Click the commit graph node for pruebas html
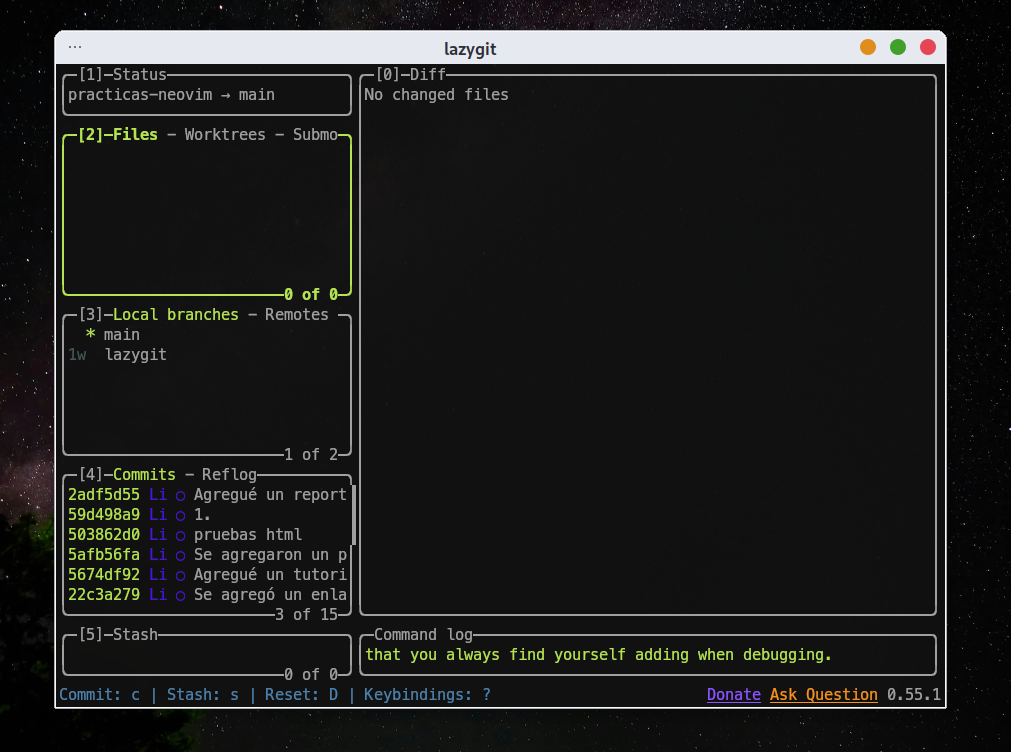1011x752 pixels. [180, 535]
